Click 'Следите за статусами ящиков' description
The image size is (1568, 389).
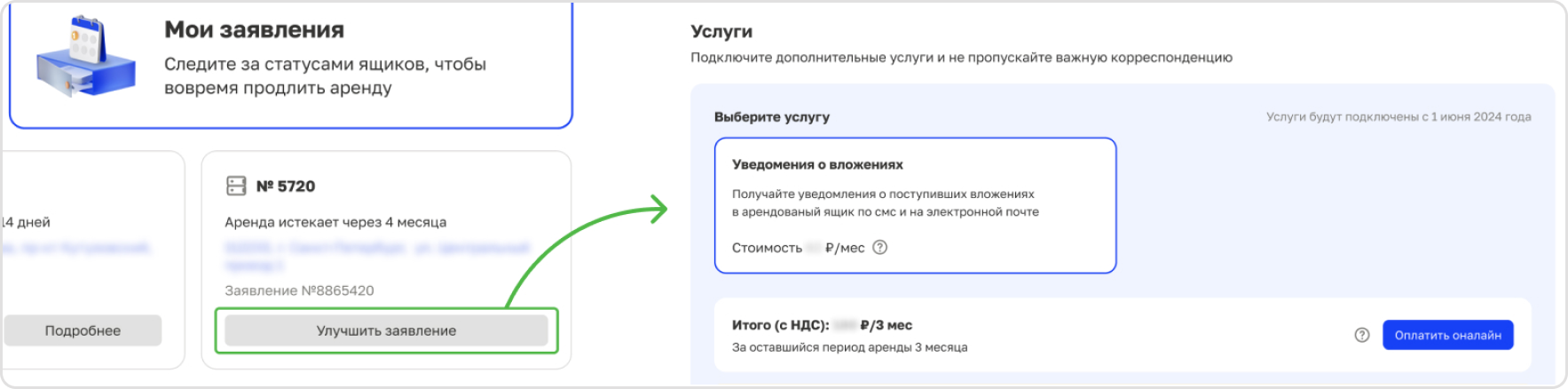tap(325, 75)
